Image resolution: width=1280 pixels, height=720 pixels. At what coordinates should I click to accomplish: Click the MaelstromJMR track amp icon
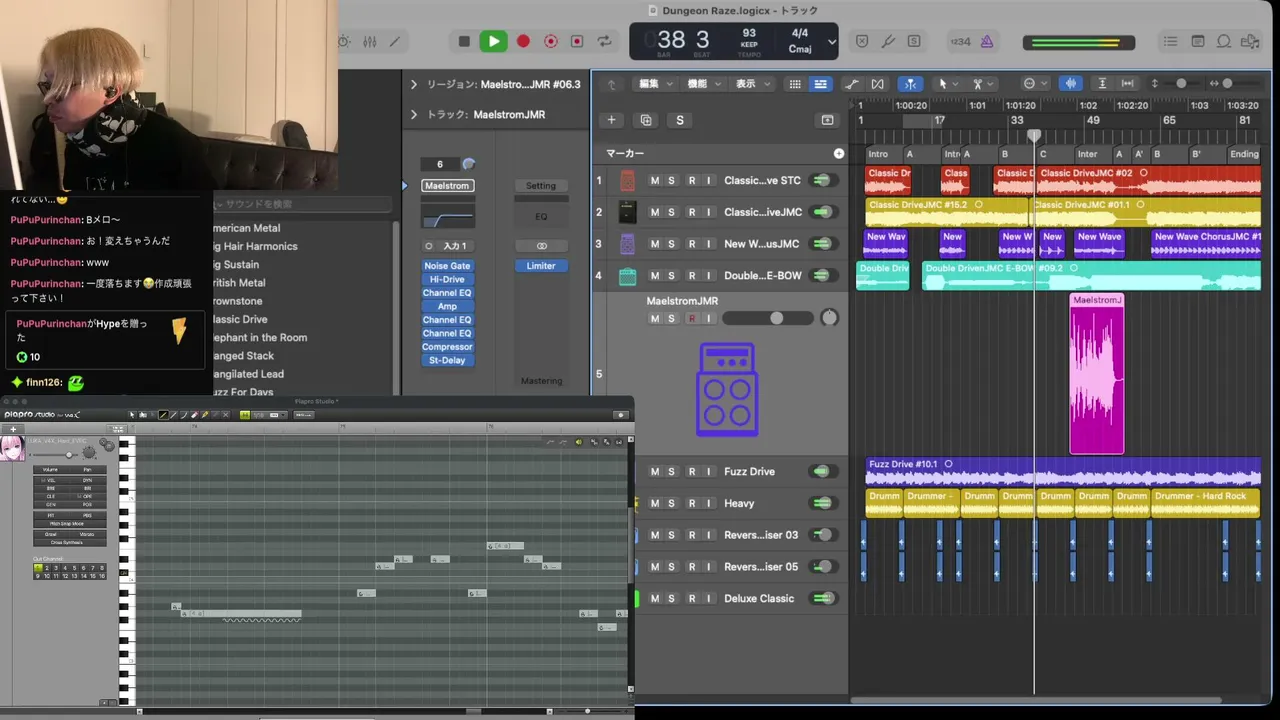727,389
